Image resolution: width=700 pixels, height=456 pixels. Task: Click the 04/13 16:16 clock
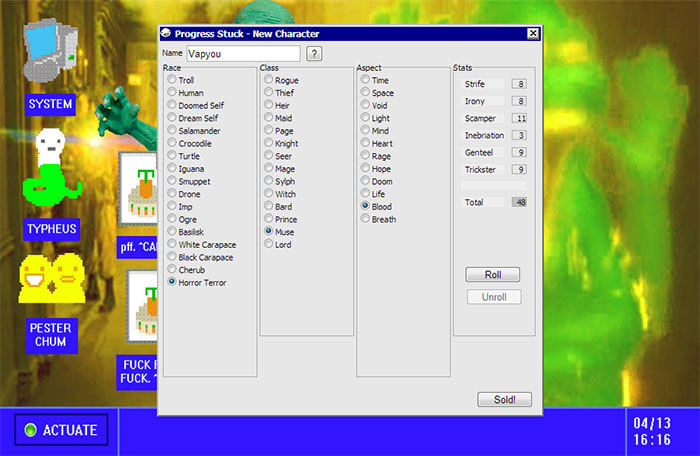coord(652,431)
